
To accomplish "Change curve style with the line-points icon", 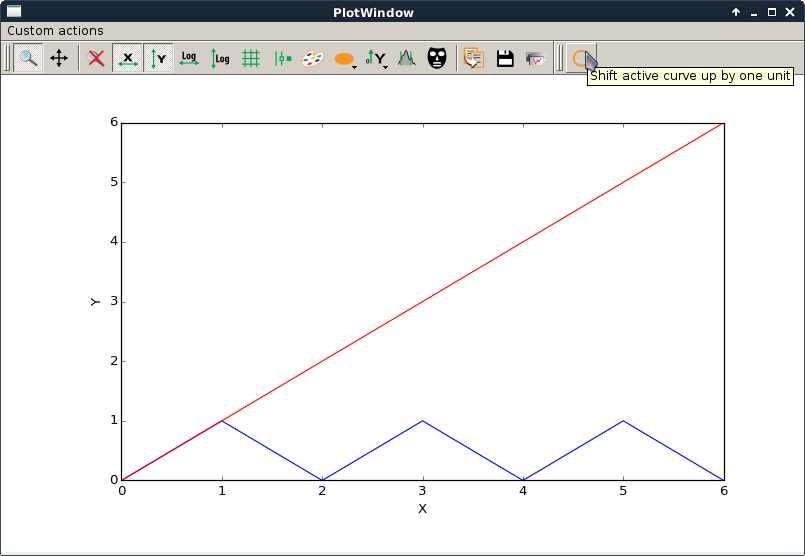I will click(282, 58).
